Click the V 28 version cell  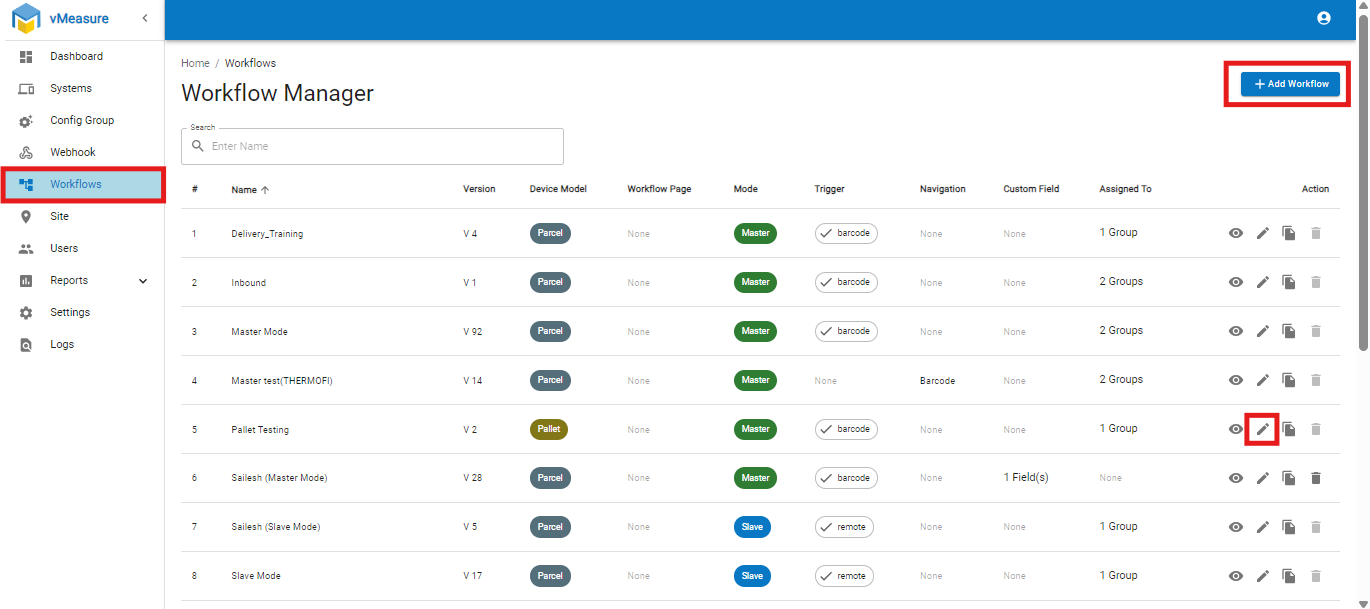click(x=473, y=478)
